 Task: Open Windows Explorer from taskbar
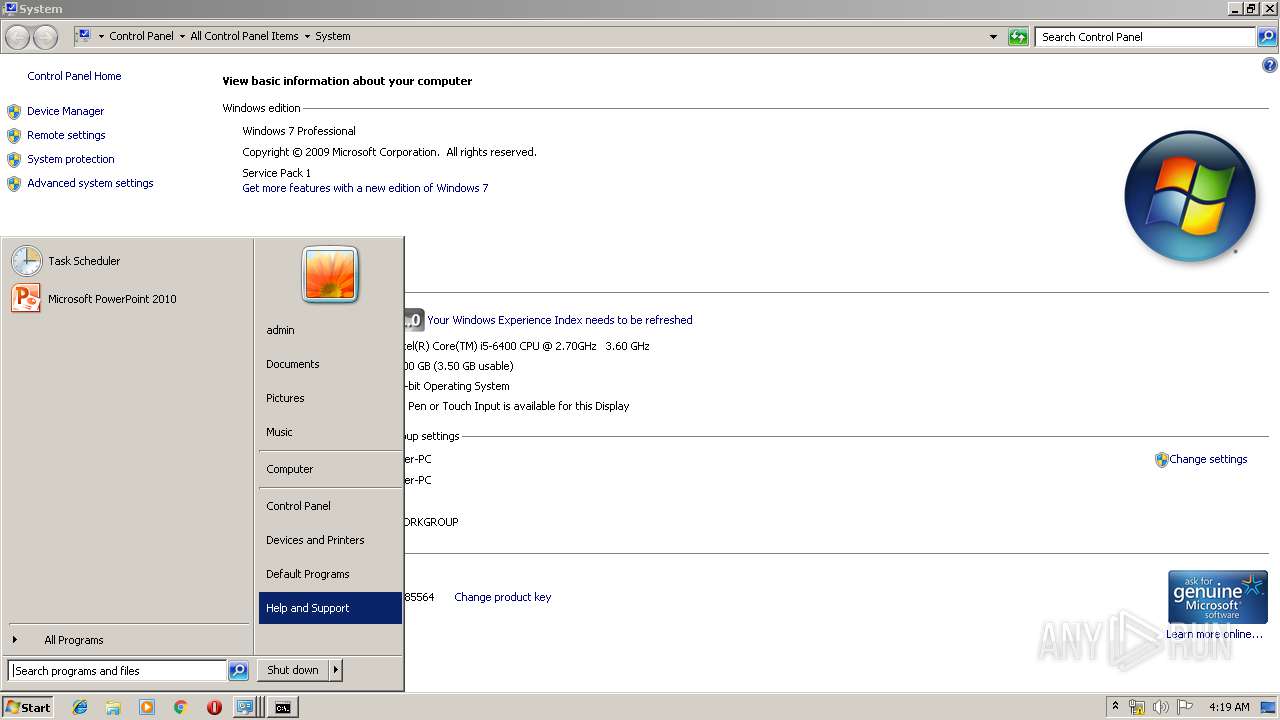point(113,707)
